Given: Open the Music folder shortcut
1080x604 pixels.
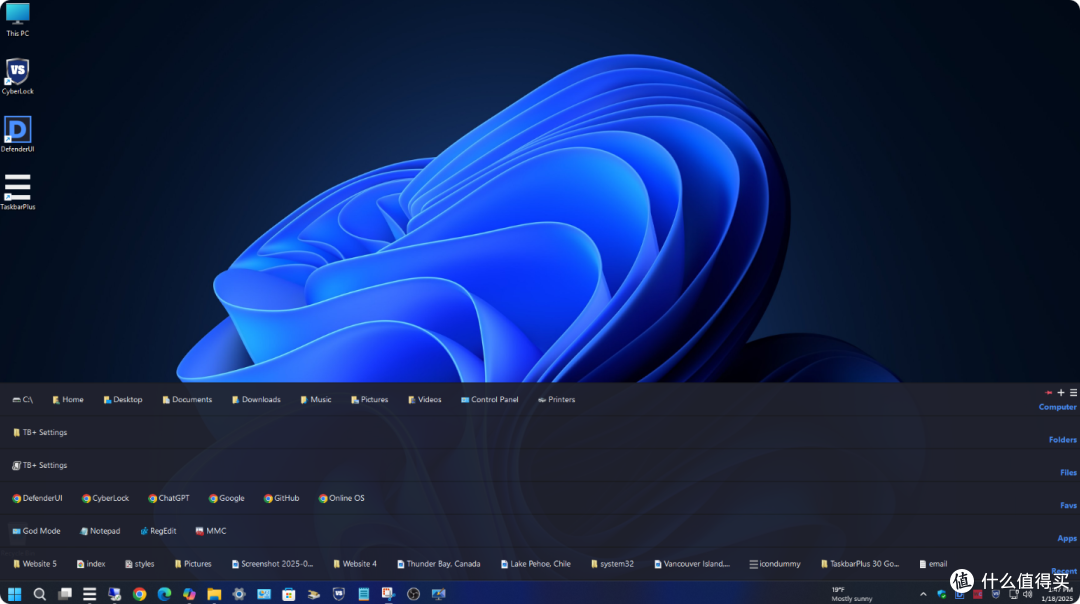Looking at the screenshot, I should [x=315, y=399].
